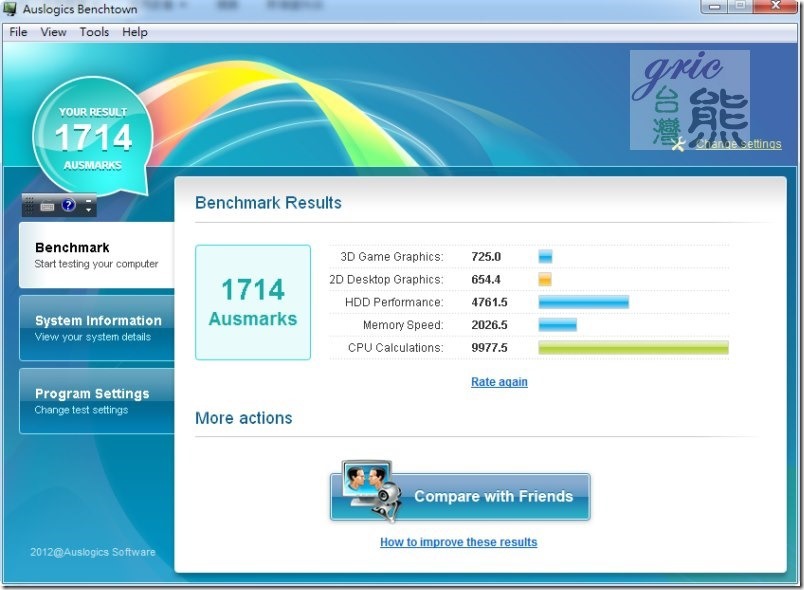804x590 pixels.
Task: Open the View menu
Action: click(53, 32)
